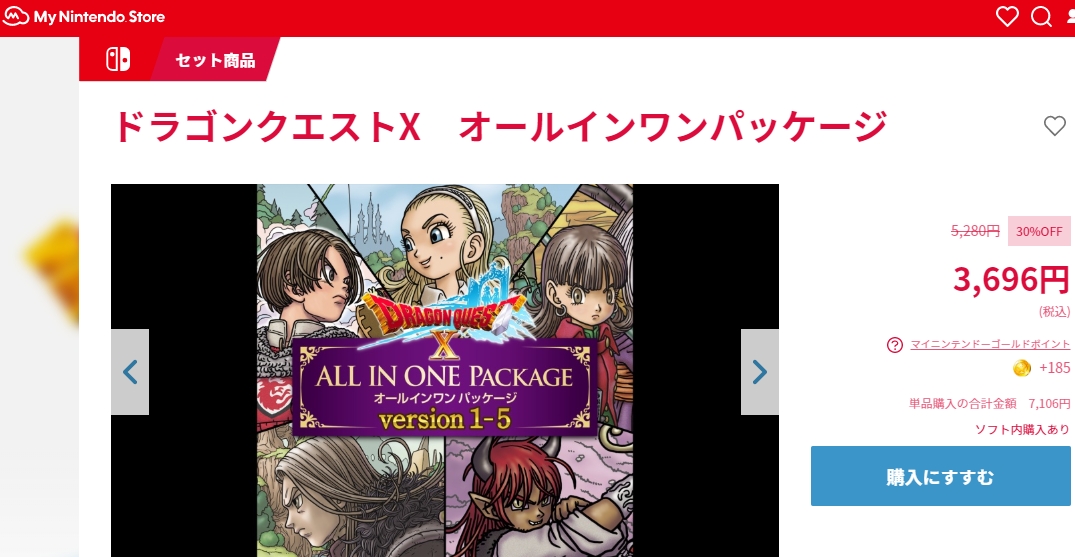This screenshot has height=557, width=1075.
Task: Open the account icon at header edge
Action: click(1070, 16)
